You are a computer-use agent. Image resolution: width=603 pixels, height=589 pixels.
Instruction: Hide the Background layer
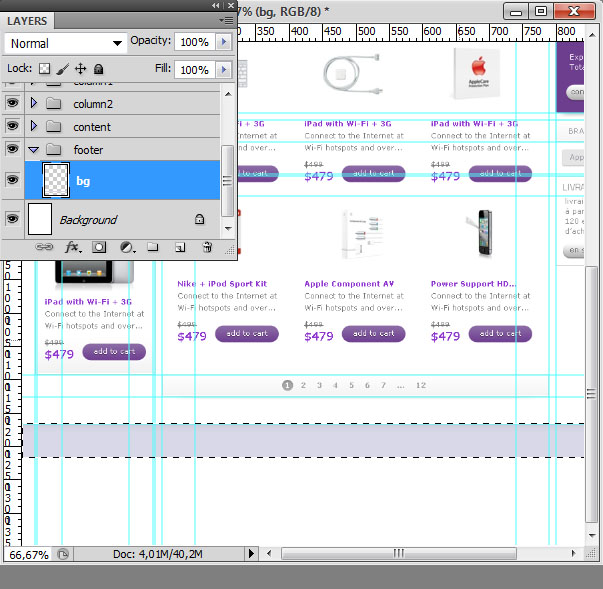[12, 219]
